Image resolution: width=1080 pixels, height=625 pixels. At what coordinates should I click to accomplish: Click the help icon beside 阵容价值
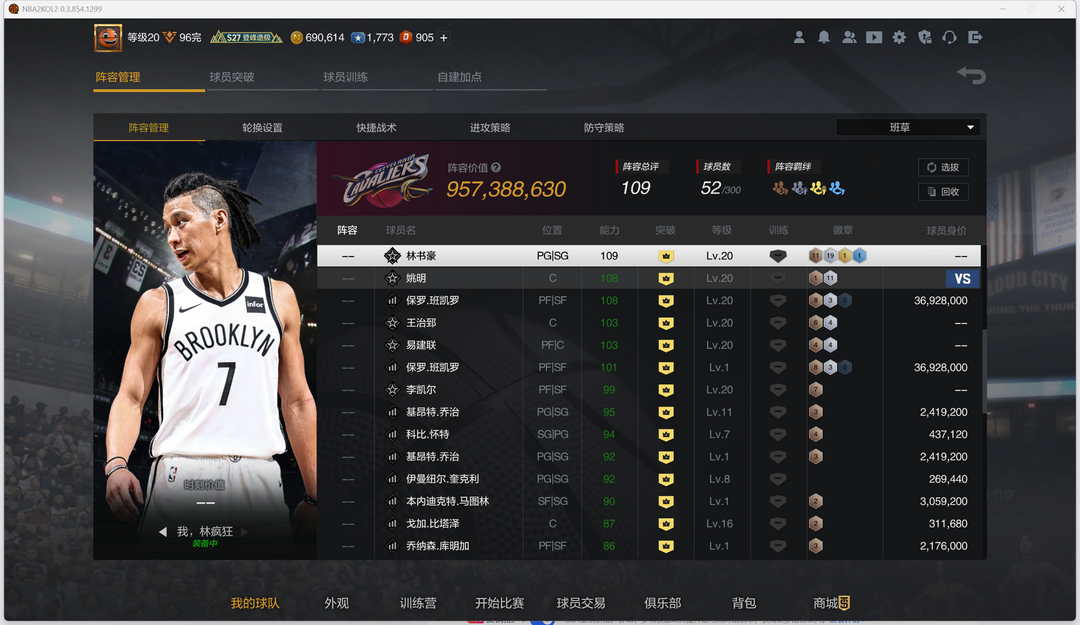496,168
